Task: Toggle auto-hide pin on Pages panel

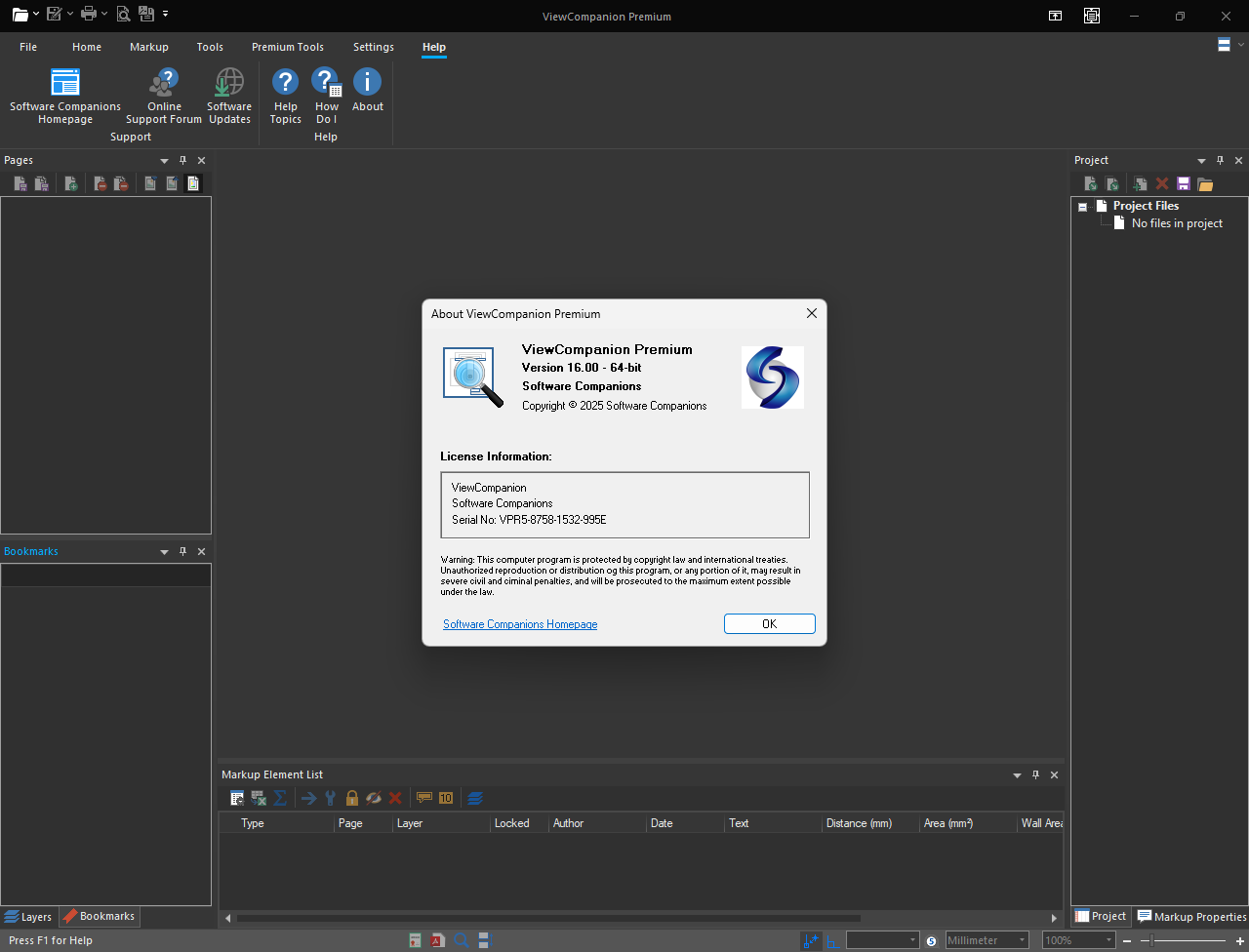Action: (182, 160)
